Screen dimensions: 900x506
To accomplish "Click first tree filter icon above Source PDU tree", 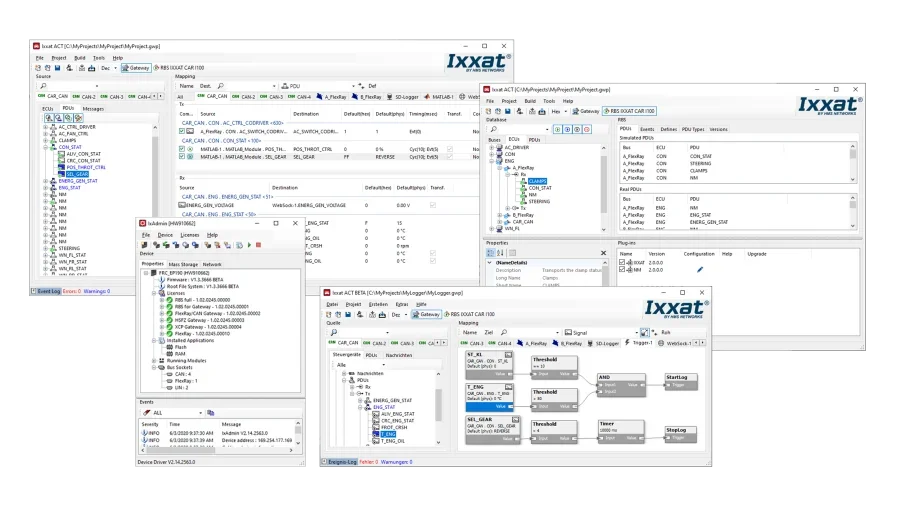I will 49,118.
